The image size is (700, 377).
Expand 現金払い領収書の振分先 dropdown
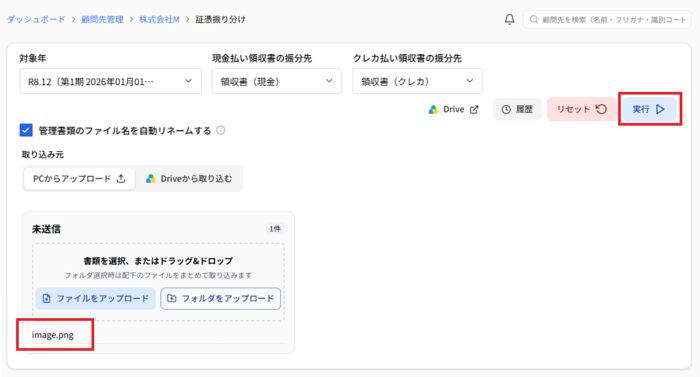(x=277, y=81)
